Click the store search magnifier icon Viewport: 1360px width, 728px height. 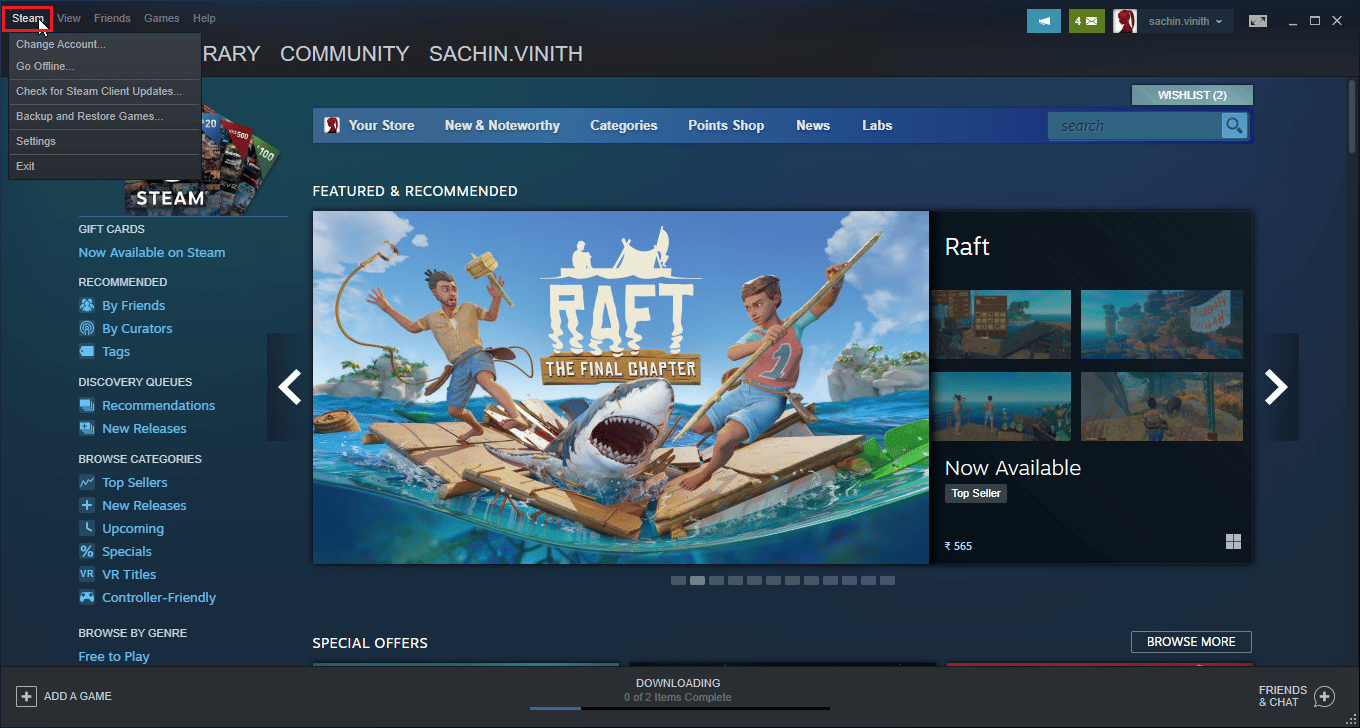pyautogui.click(x=1235, y=125)
